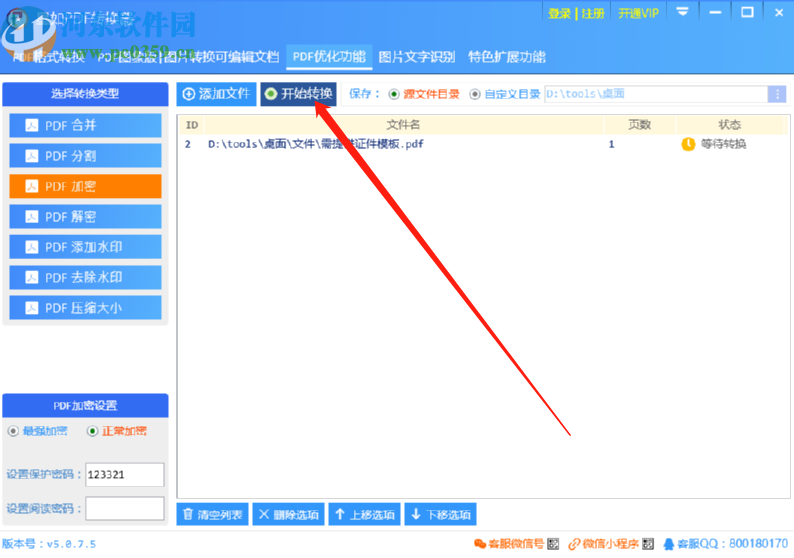The image size is (794, 558).
Task: Click the trash icon on 清空列表
Action: coord(188,514)
